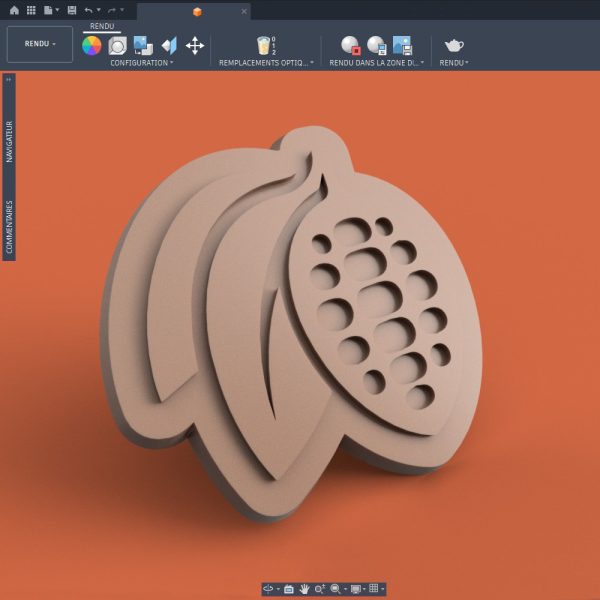Open the grid apps menu icon
600x600 pixels.
pos(31,10)
